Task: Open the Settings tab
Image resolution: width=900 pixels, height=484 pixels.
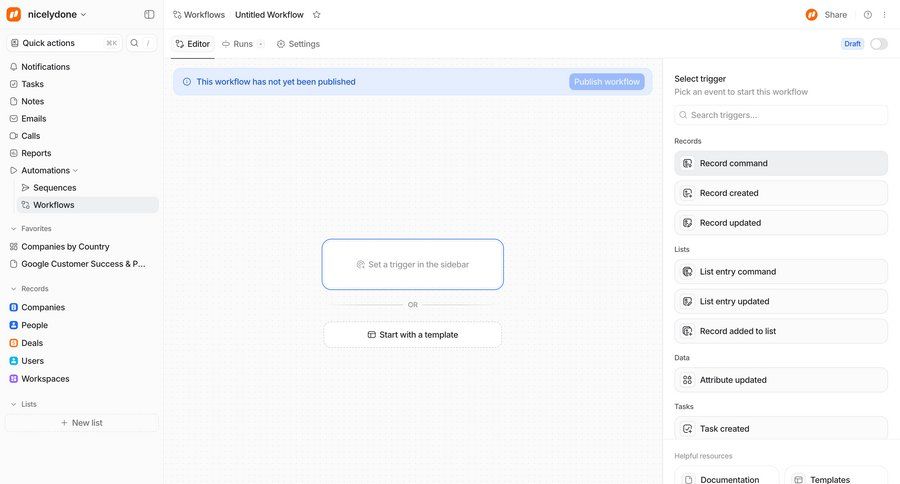Action: click(x=298, y=44)
